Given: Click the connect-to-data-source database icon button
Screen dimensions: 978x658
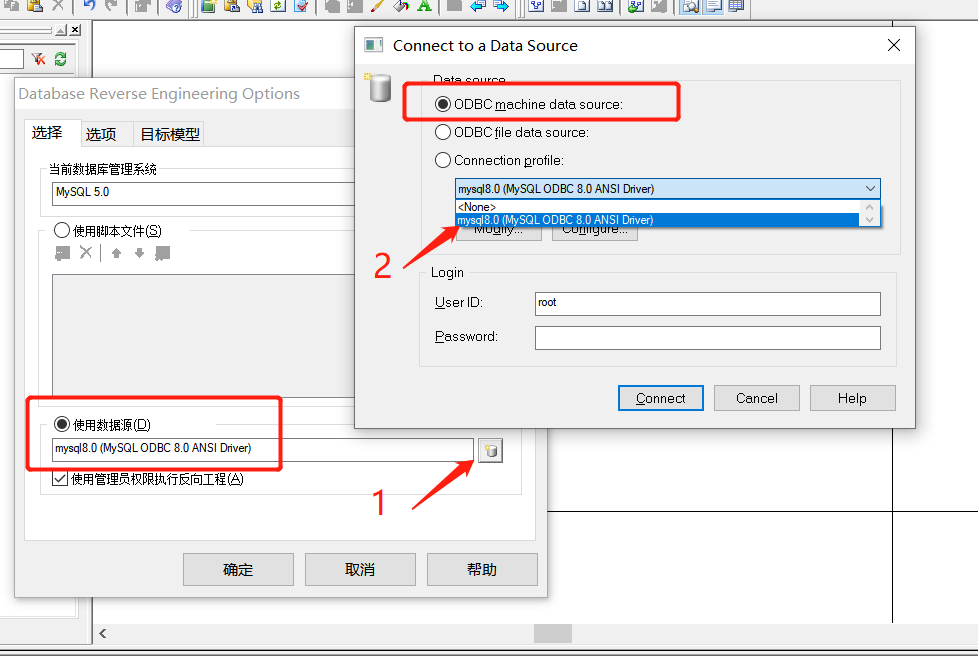Looking at the screenshot, I should tap(491, 450).
